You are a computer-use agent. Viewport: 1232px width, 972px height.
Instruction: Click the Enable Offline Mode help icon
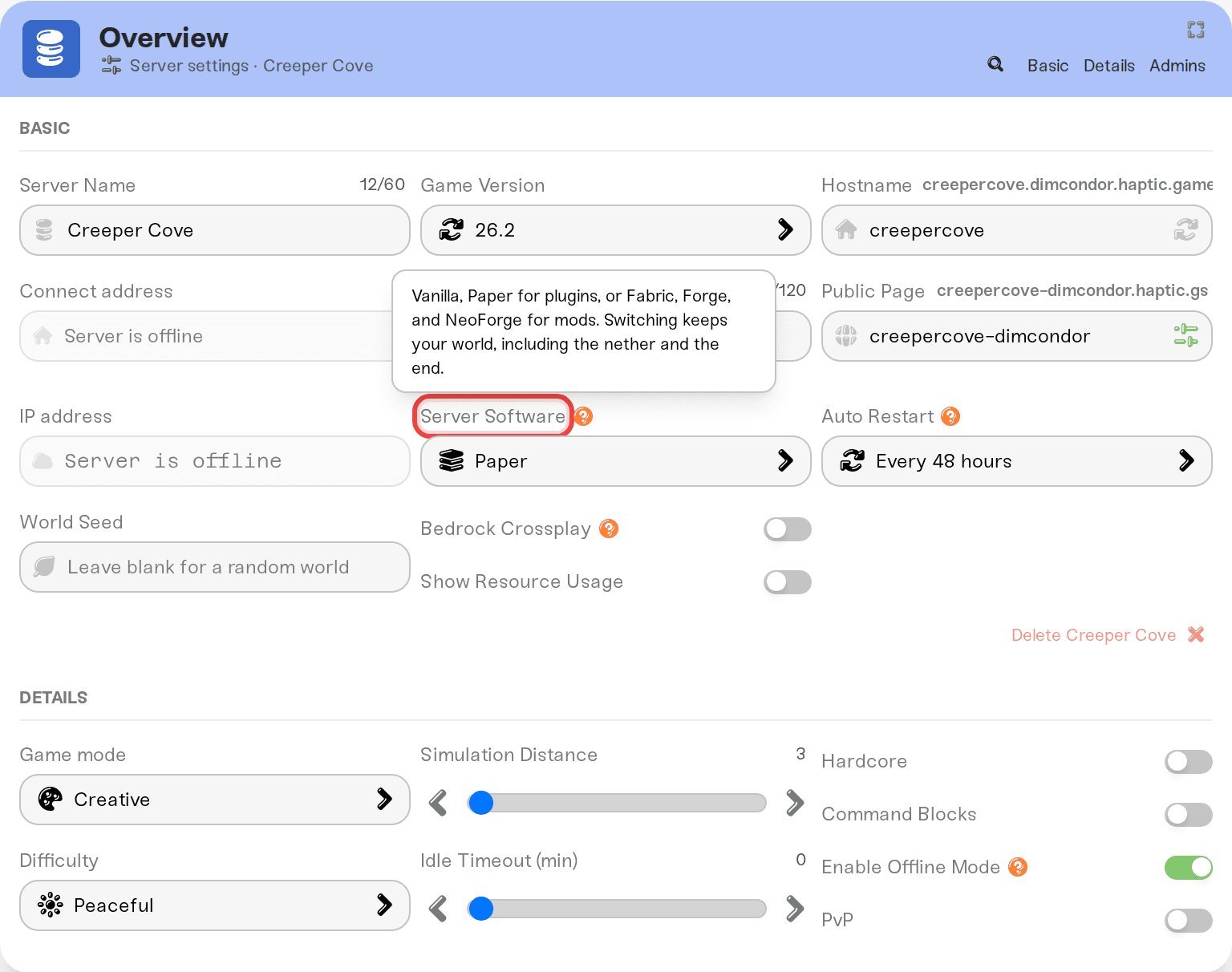tap(1018, 867)
